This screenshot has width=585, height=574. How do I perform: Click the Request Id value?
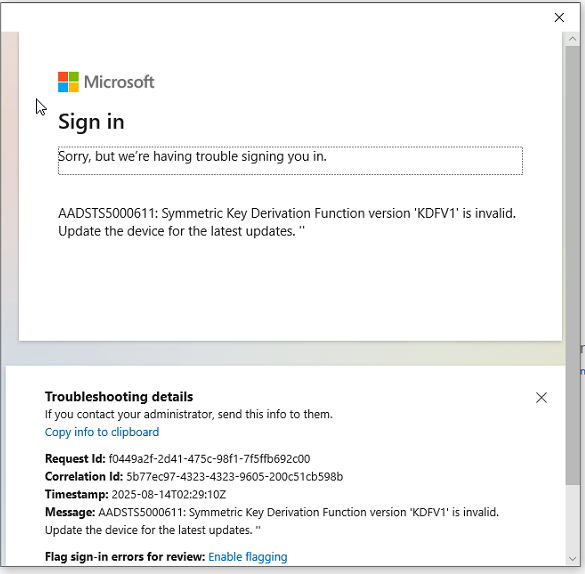209,459
